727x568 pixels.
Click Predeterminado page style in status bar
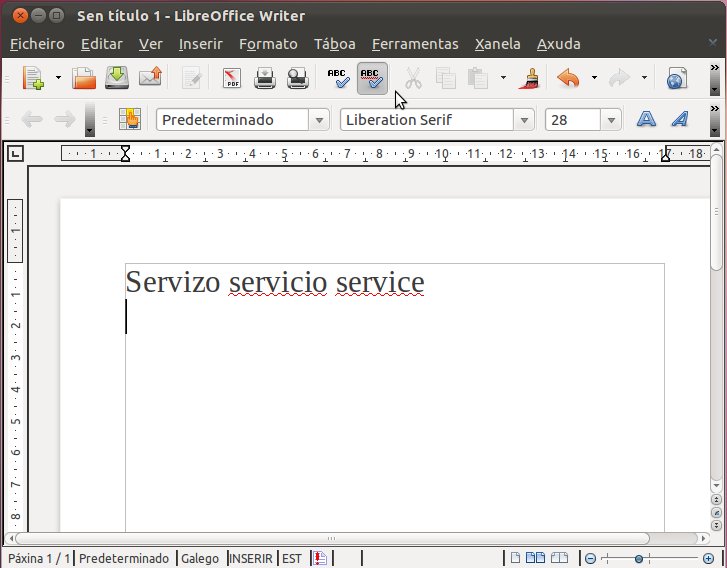(124, 558)
